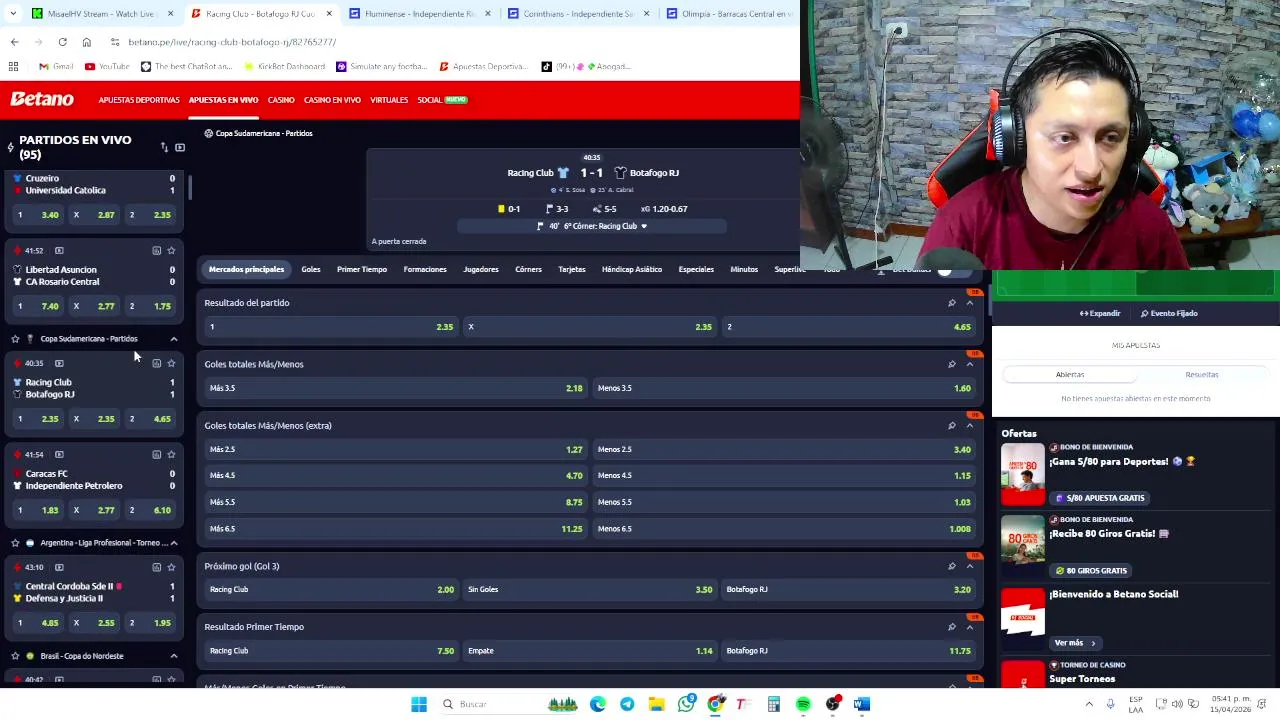
Task: Reload the browser page
Action: tap(62, 42)
